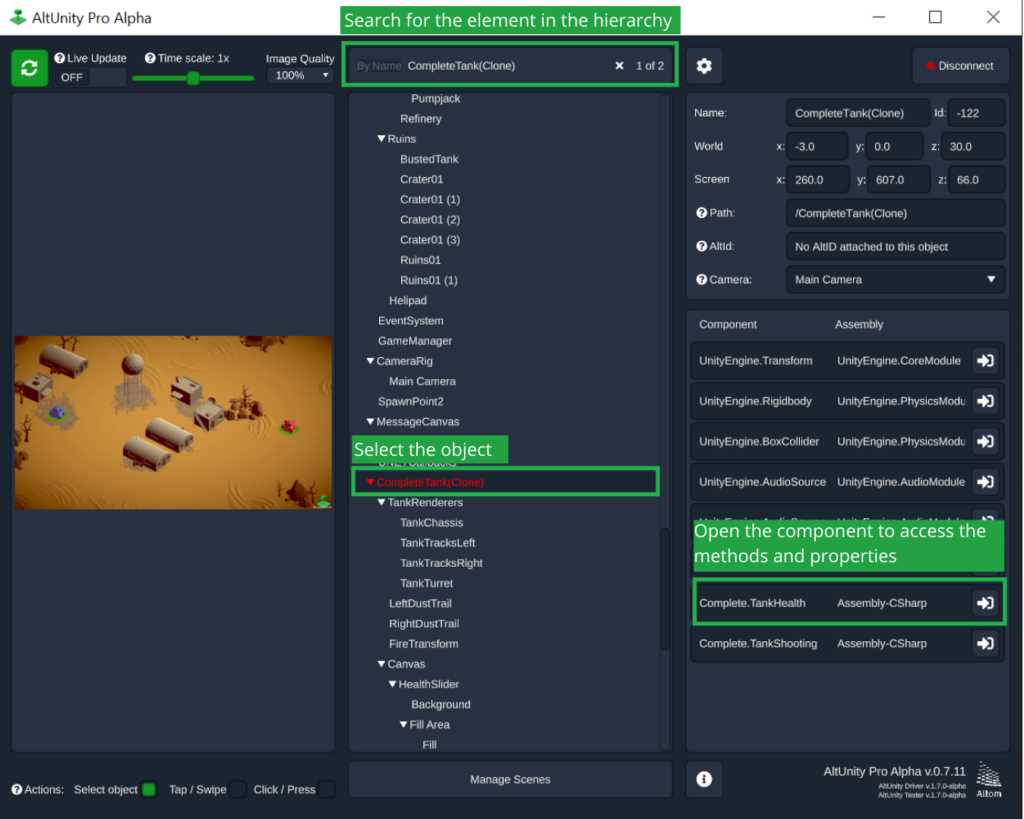Screen dimensions: 1024x819
Task: Click the hierarchy search input field
Action: click(509, 66)
